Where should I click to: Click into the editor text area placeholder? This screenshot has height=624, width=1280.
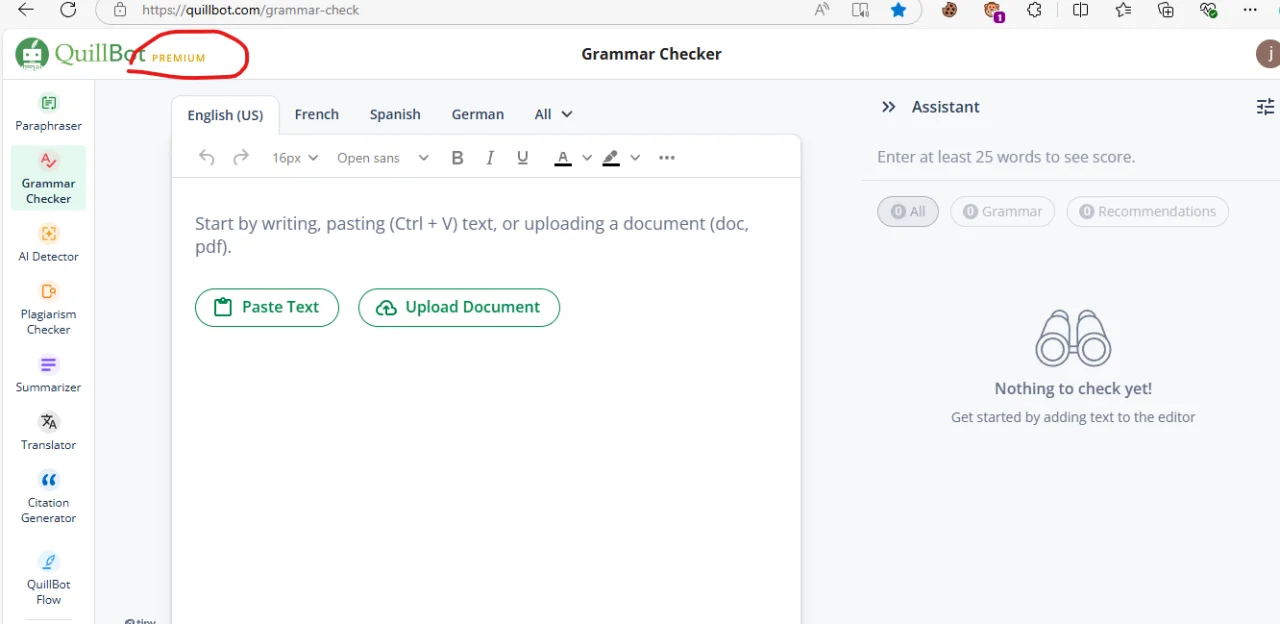click(x=472, y=235)
